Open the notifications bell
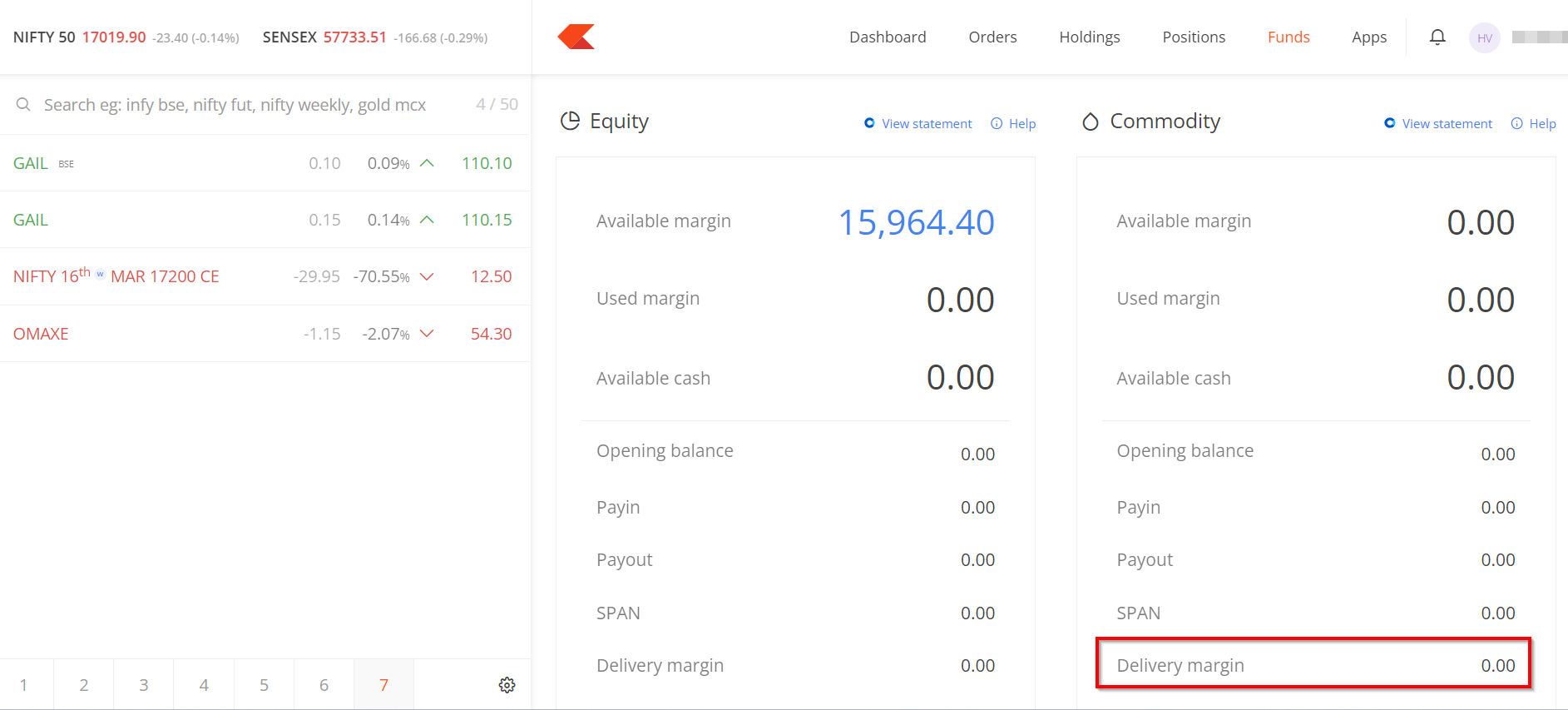 [x=1437, y=37]
